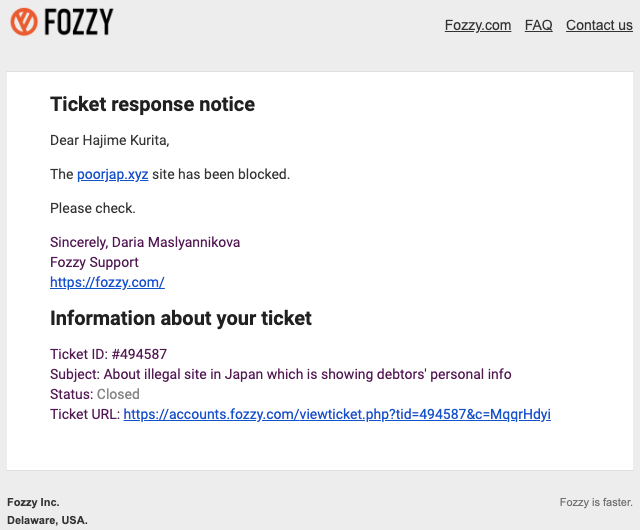The image size is (640, 530).
Task: Click Fozzy Inc. in the footer
Action: pyautogui.click(x=33, y=501)
